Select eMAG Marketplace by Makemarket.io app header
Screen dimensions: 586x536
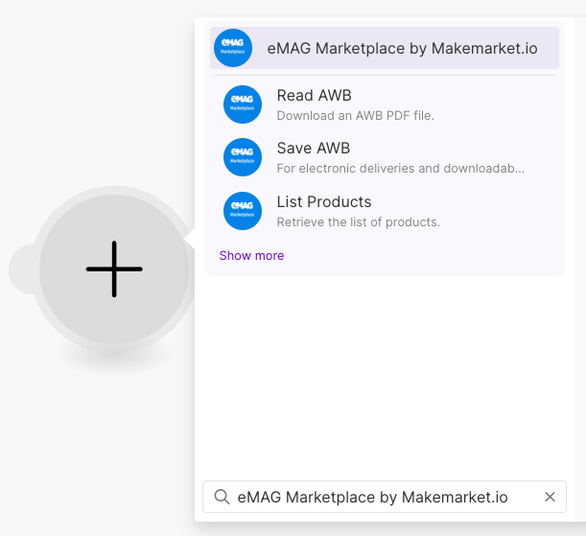pos(384,48)
